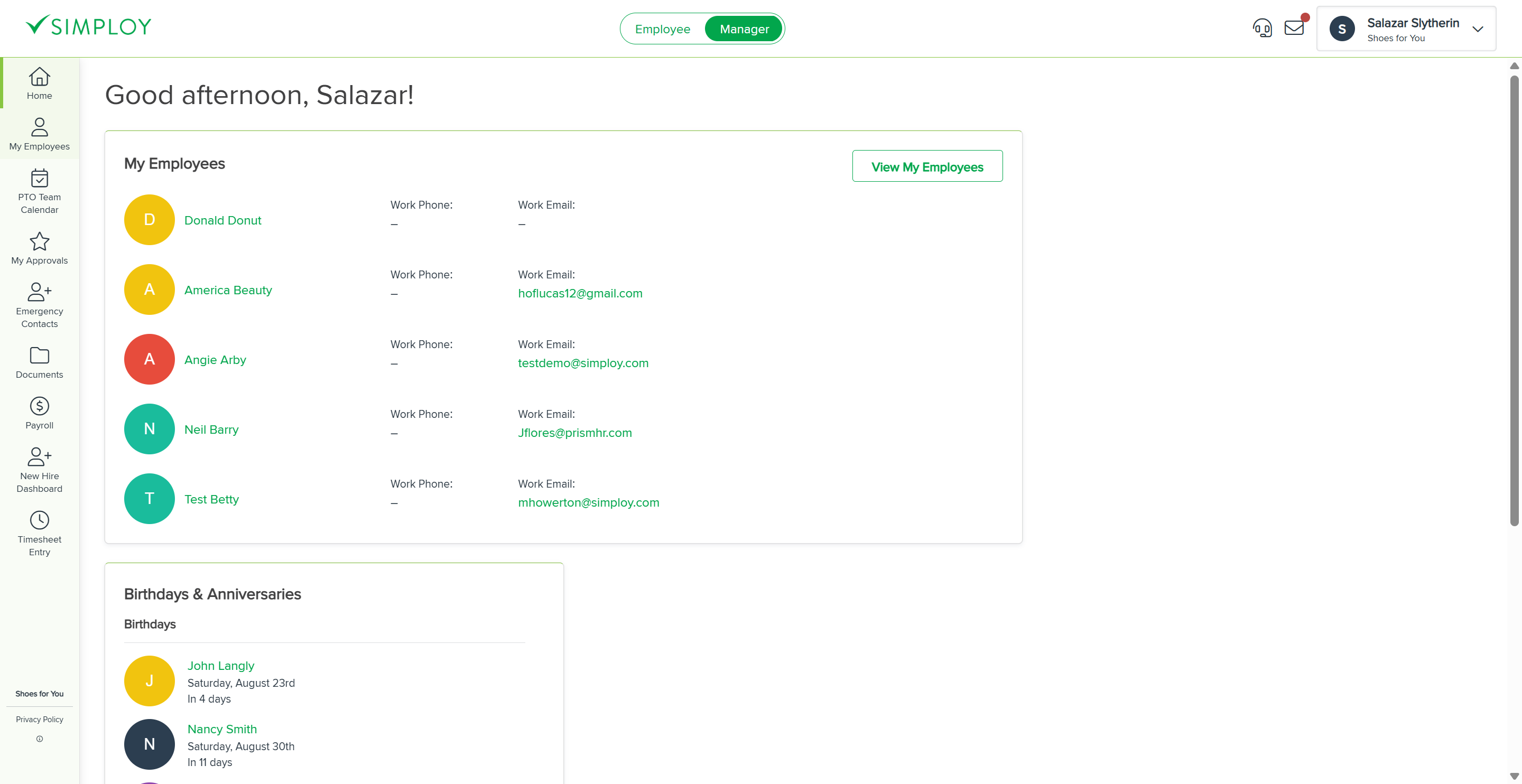Go to the Payroll section
The height and width of the screenshot is (784, 1522).
pos(39,413)
